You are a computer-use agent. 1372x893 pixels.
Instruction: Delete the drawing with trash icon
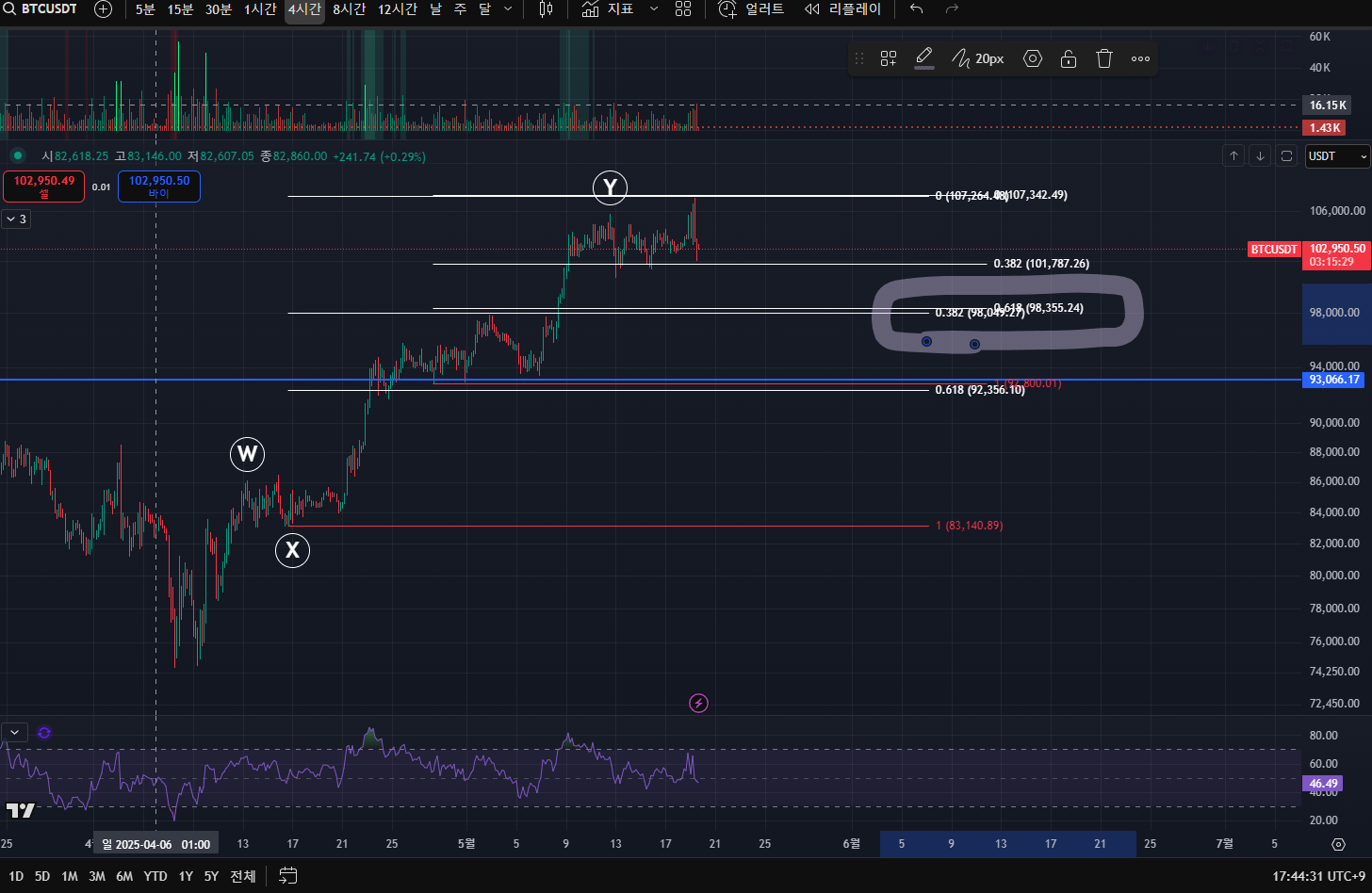click(x=1104, y=58)
